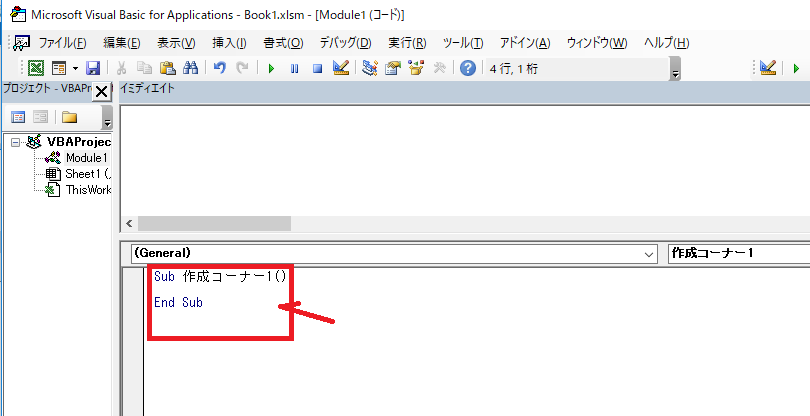Close the Project Explorer pane with X
The height and width of the screenshot is (416, 810).
click(x=102, y=93)
